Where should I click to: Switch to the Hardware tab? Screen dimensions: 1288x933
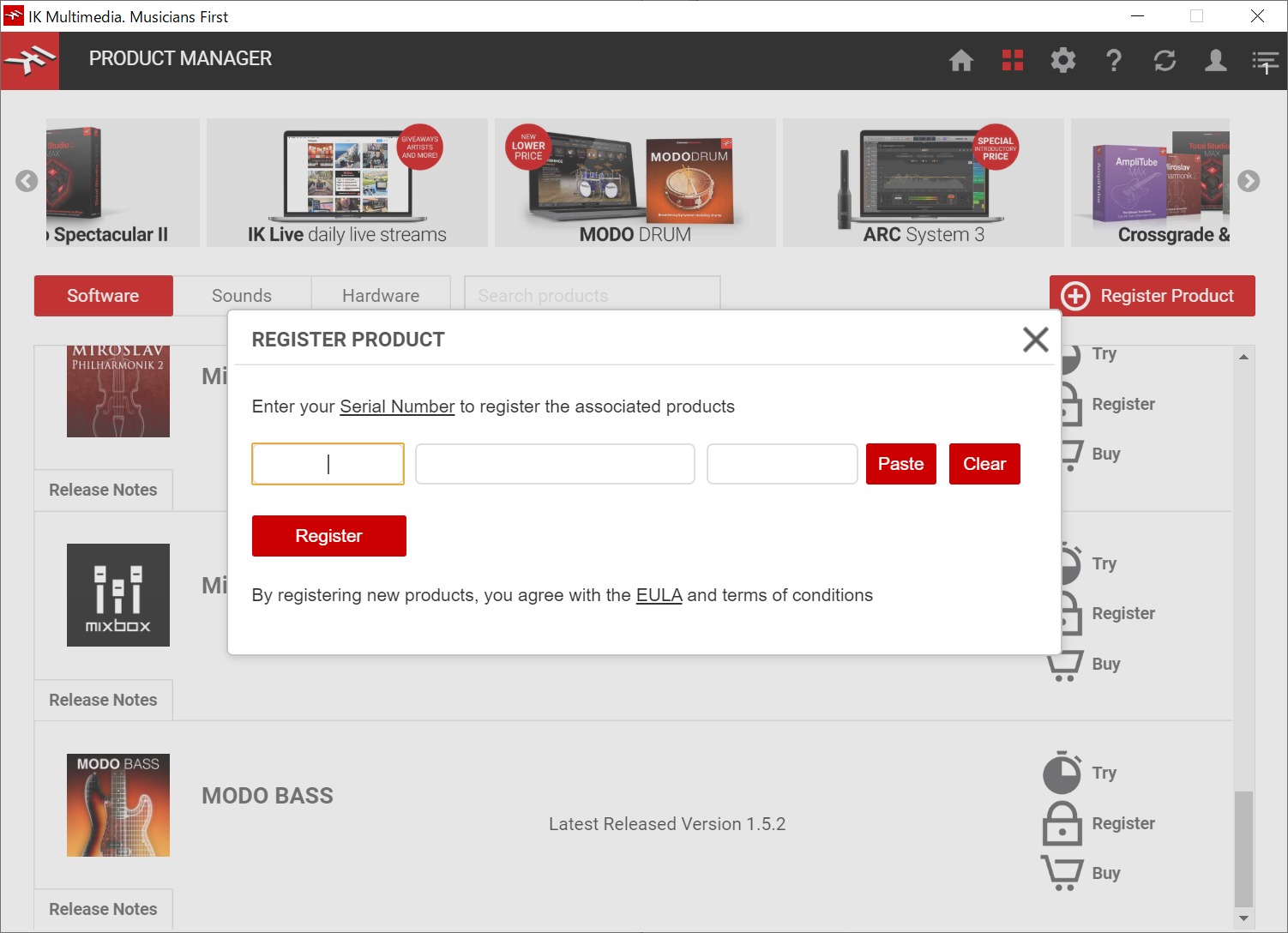coord(381,296)
